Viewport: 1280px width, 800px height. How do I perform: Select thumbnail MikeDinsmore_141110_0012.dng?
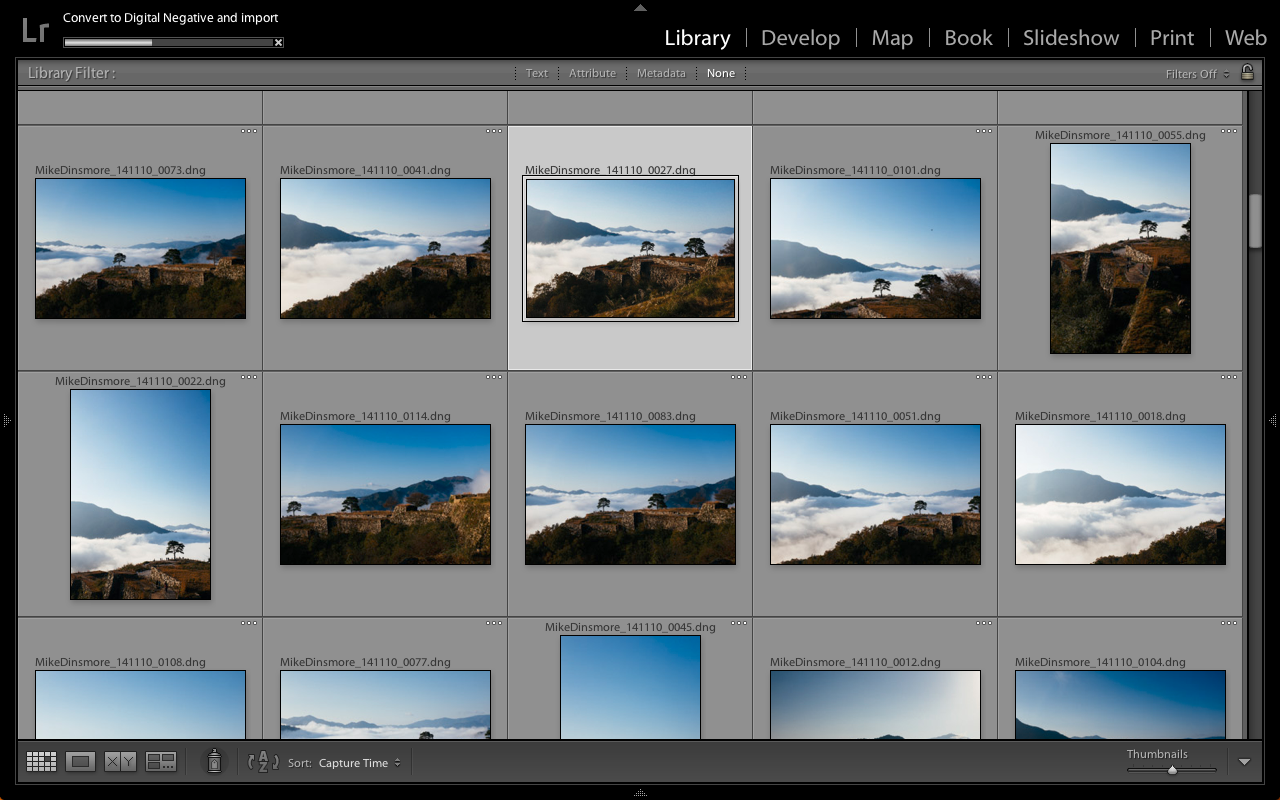tap(875, 705)
